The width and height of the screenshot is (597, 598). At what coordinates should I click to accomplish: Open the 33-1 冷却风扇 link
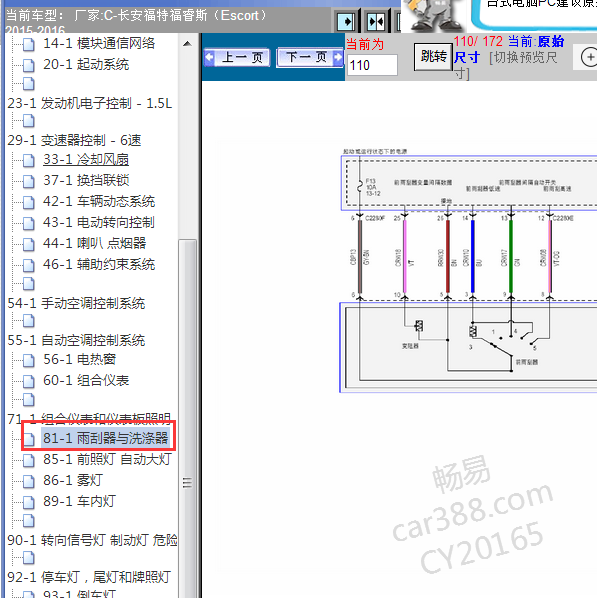point(86,159)
